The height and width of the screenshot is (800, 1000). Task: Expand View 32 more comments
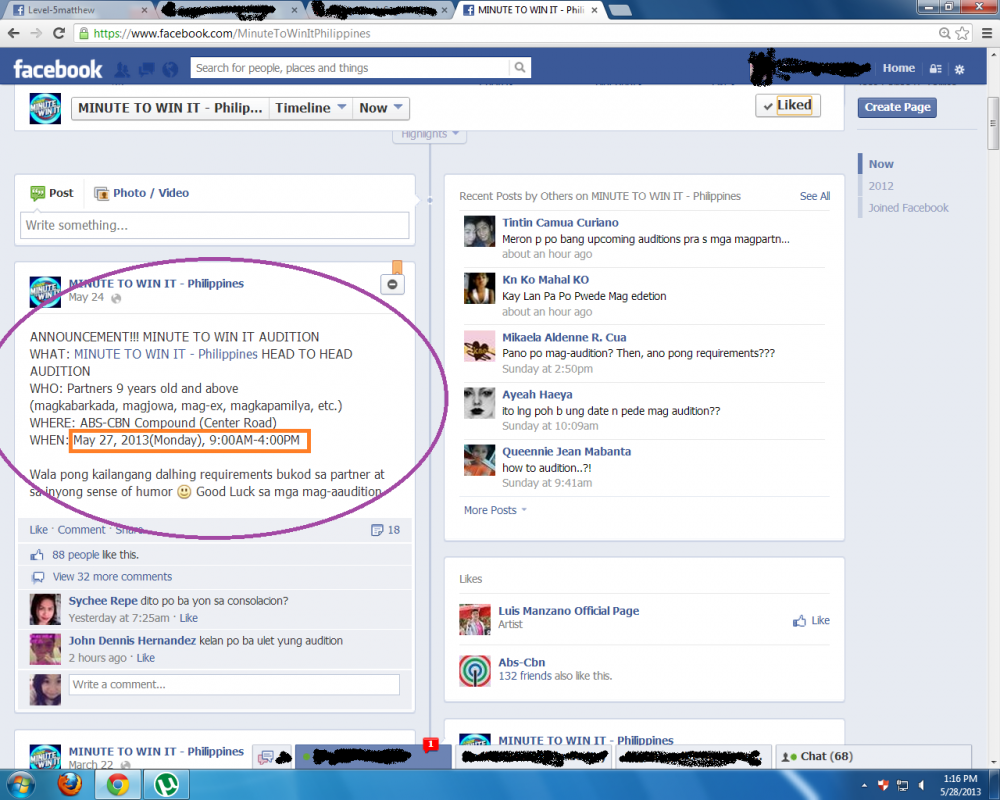[x=112, y=577]
